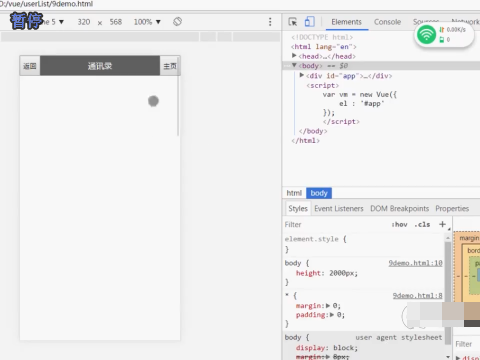Collapse the body element node
The image size is (480, 360).
click(294, 65)
